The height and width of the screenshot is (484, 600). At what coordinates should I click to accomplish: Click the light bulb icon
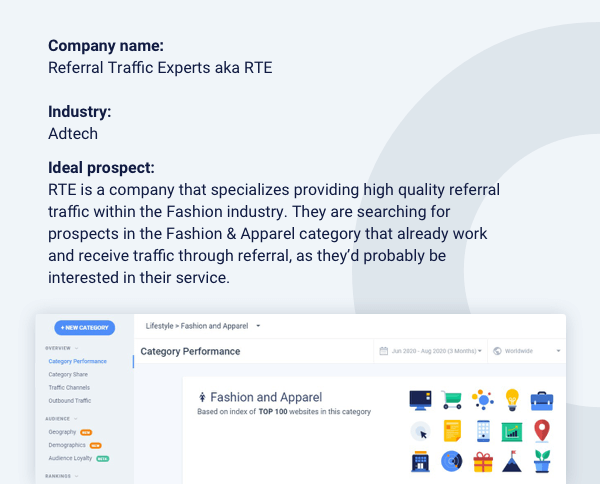(x=512, y=400)
